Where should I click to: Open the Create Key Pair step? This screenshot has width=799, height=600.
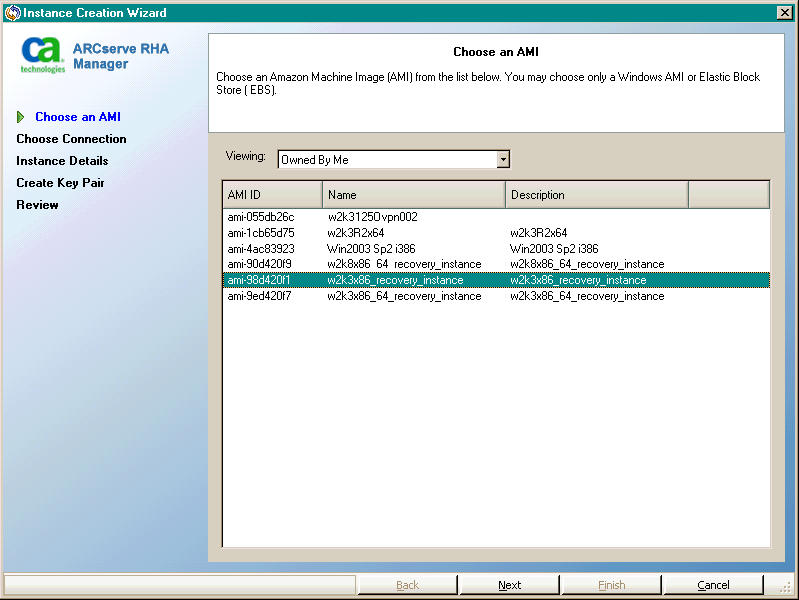click(x=60, y=183)
